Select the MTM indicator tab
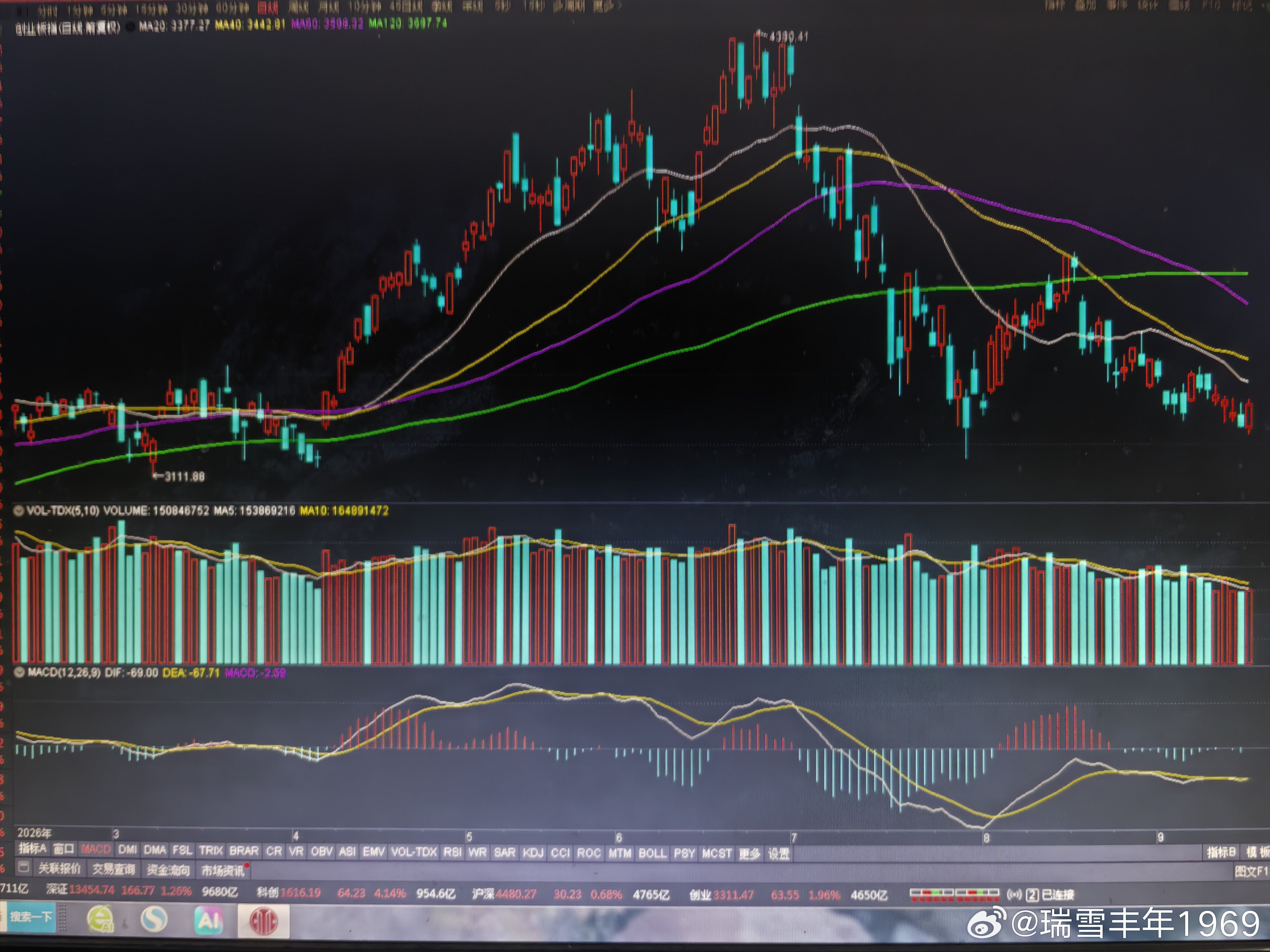 620,853
